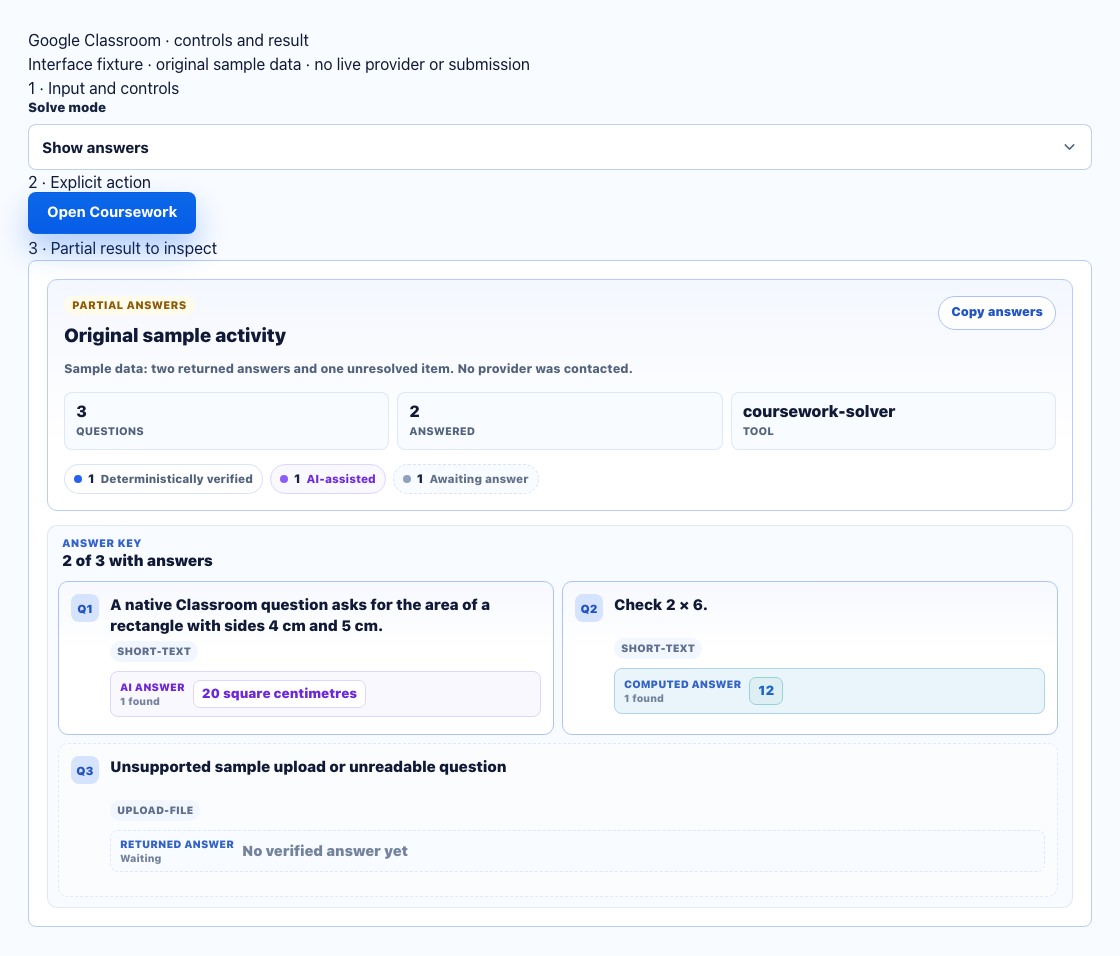1120x956 pixels.
Task: Click 2 of 3 with answers heading
Action: pyautogui.click(x=137, y=561)
